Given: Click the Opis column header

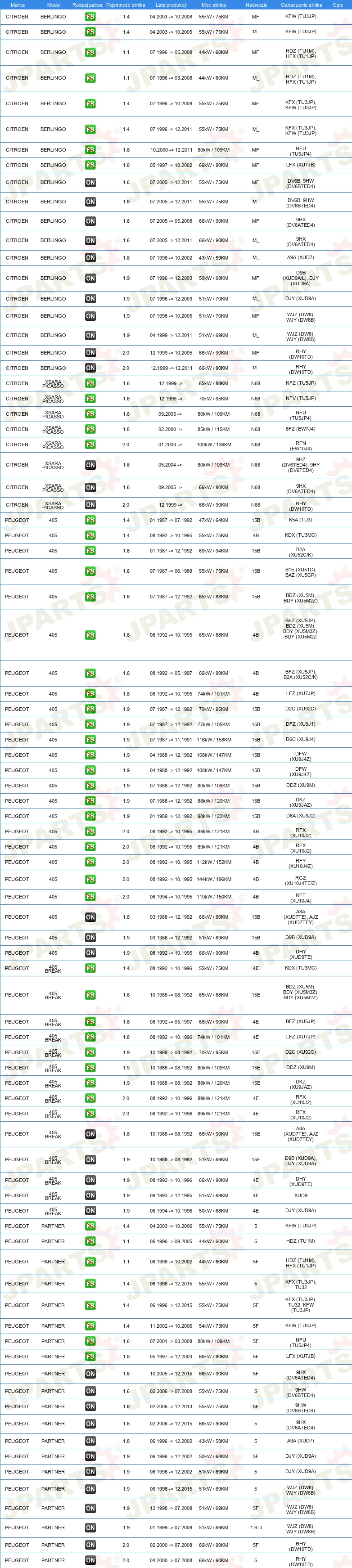Looking at the screenshot, I should (338, 5).
